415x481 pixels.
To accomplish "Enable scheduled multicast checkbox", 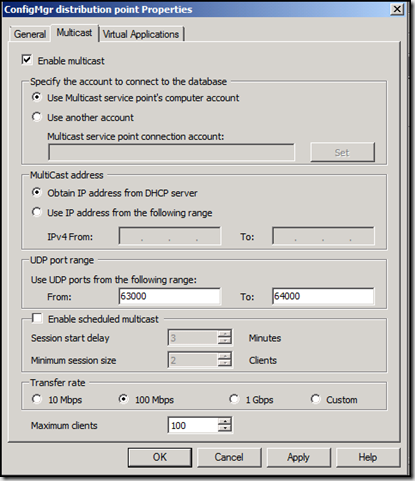I will pyautogui.click(x=37, y=318).
